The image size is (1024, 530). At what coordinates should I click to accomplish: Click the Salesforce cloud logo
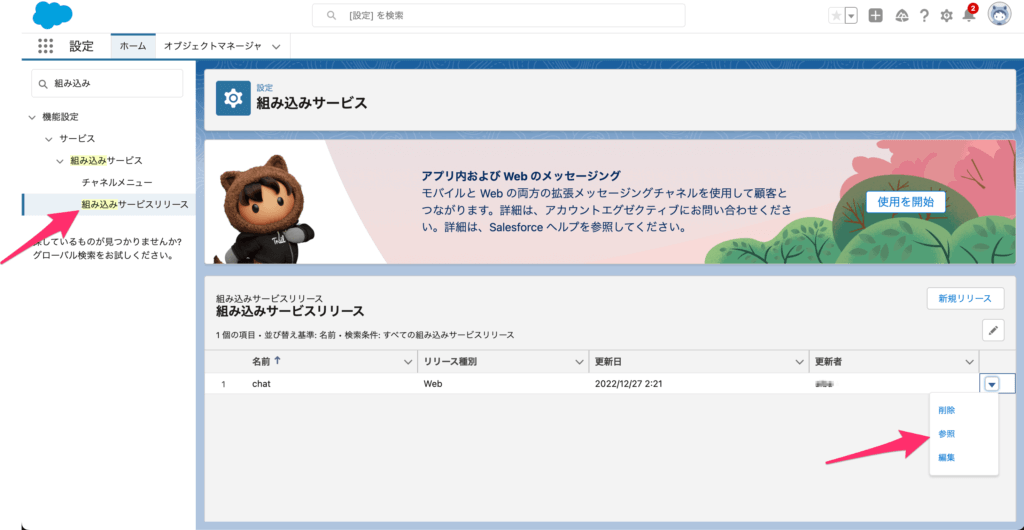[52, 16]
